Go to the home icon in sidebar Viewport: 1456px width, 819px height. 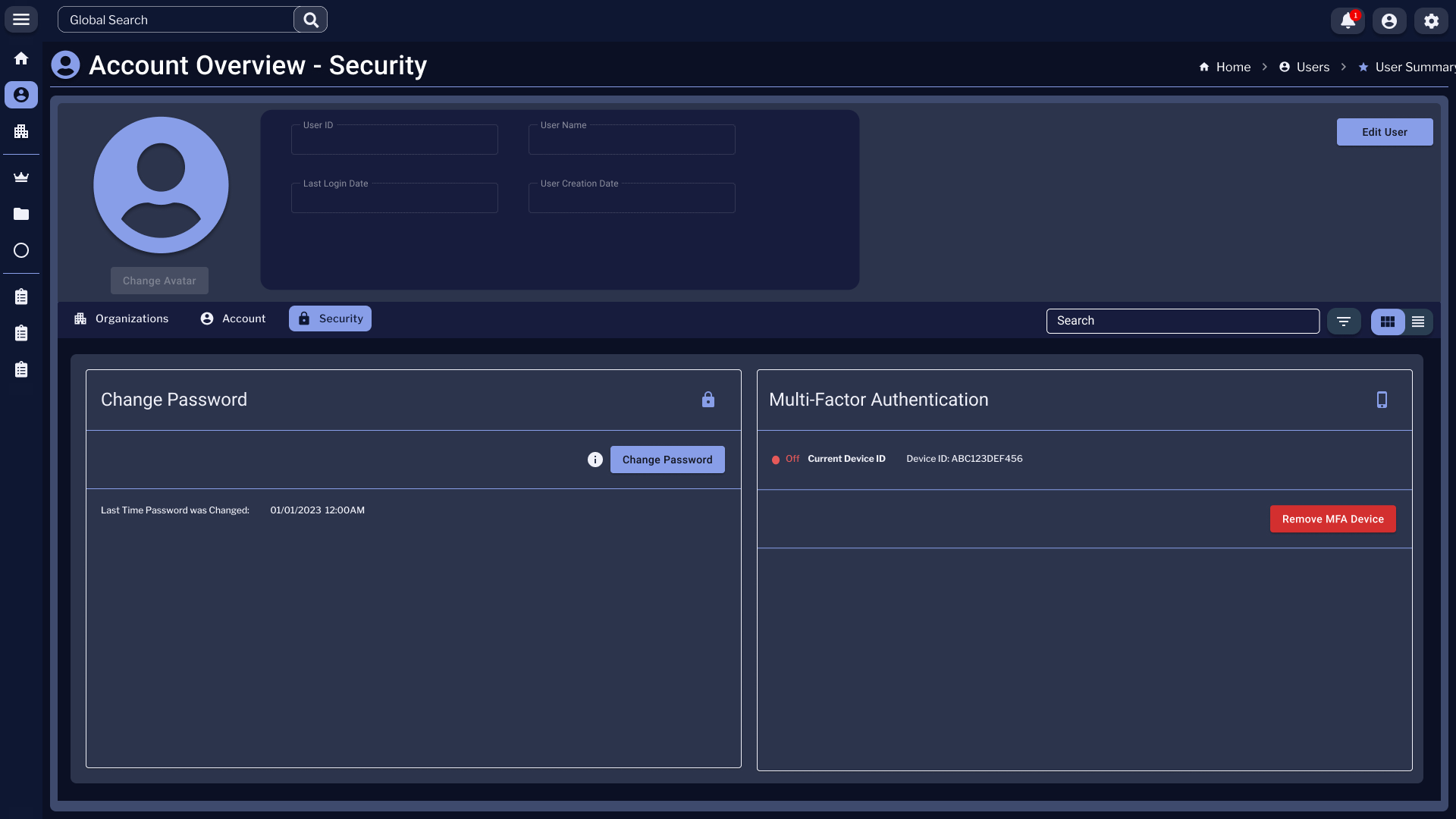pos(21,58)
